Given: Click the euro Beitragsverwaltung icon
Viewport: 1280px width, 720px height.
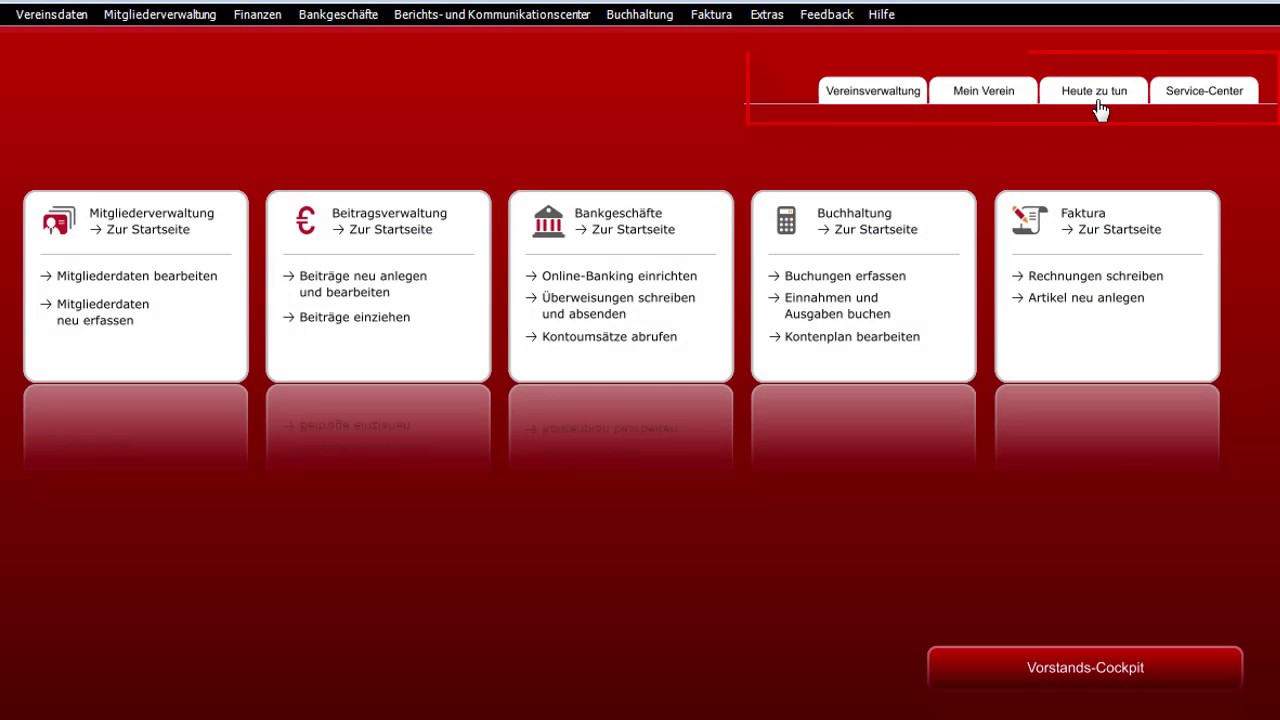Looking at the screenshot, I should pos(306,220).
